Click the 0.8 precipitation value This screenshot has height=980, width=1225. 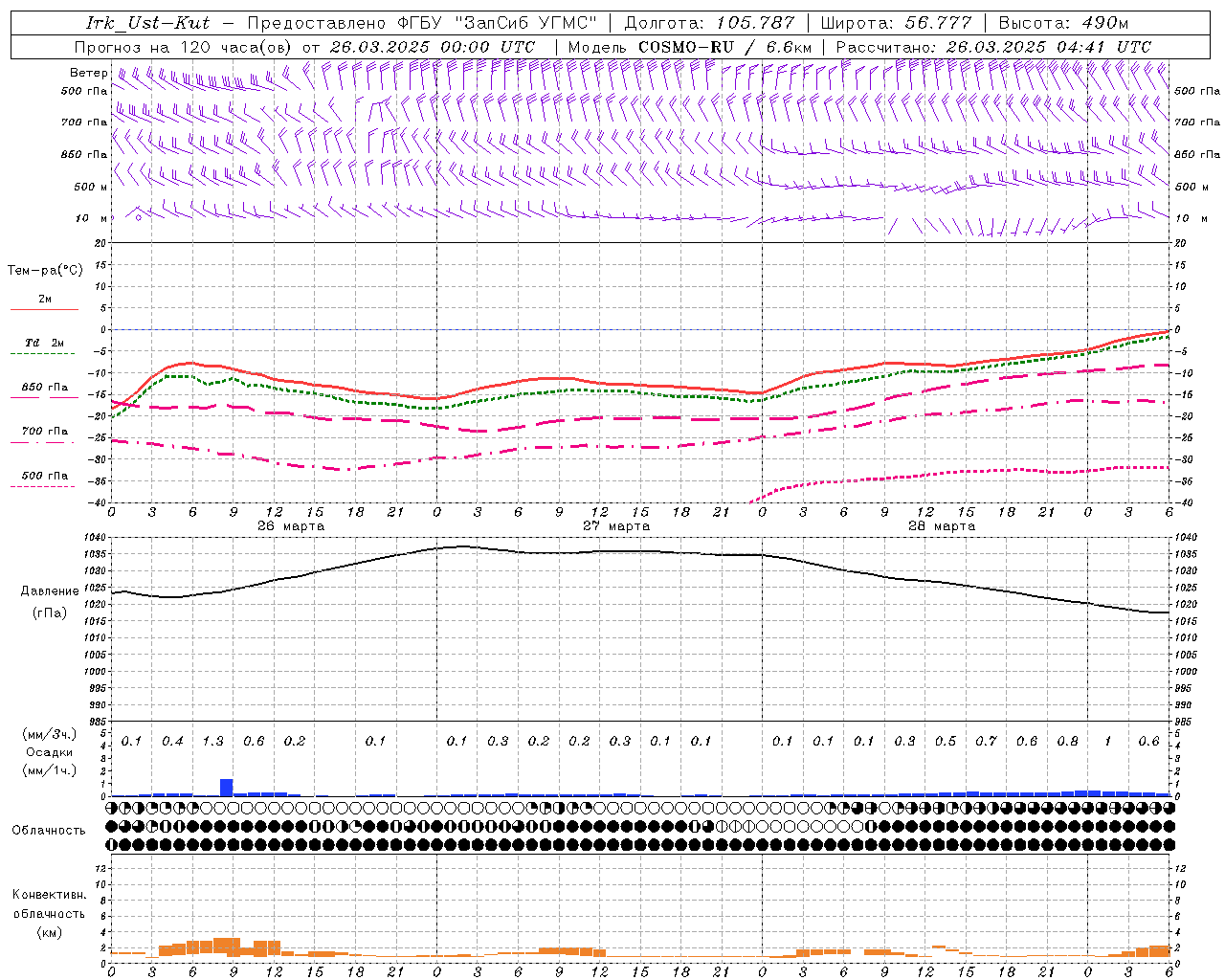[1068, 742]
